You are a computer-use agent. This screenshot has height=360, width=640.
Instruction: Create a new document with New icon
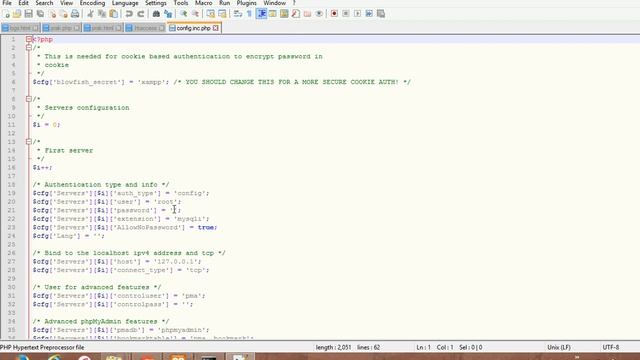coord(7,14)
